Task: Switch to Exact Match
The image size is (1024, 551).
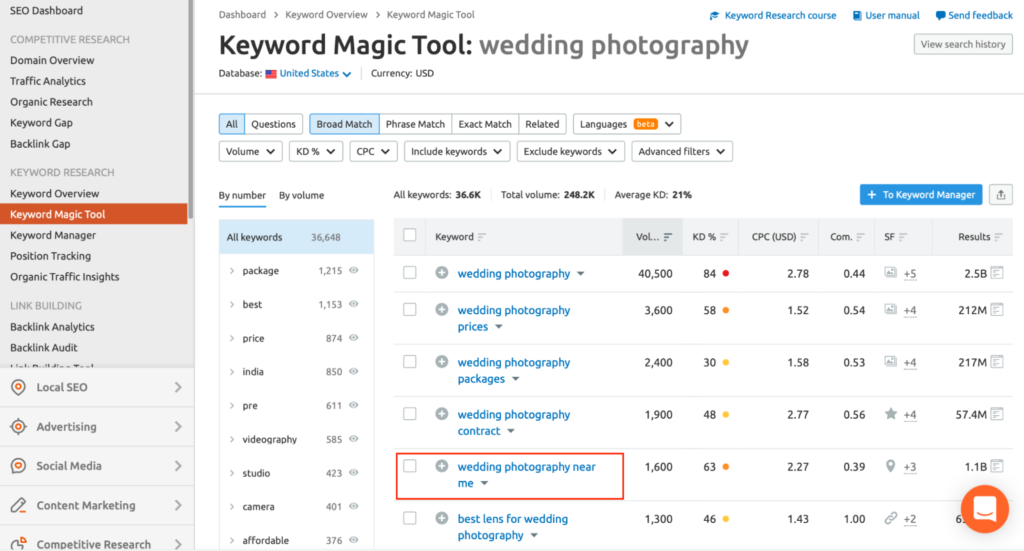Action: (485, 124)
